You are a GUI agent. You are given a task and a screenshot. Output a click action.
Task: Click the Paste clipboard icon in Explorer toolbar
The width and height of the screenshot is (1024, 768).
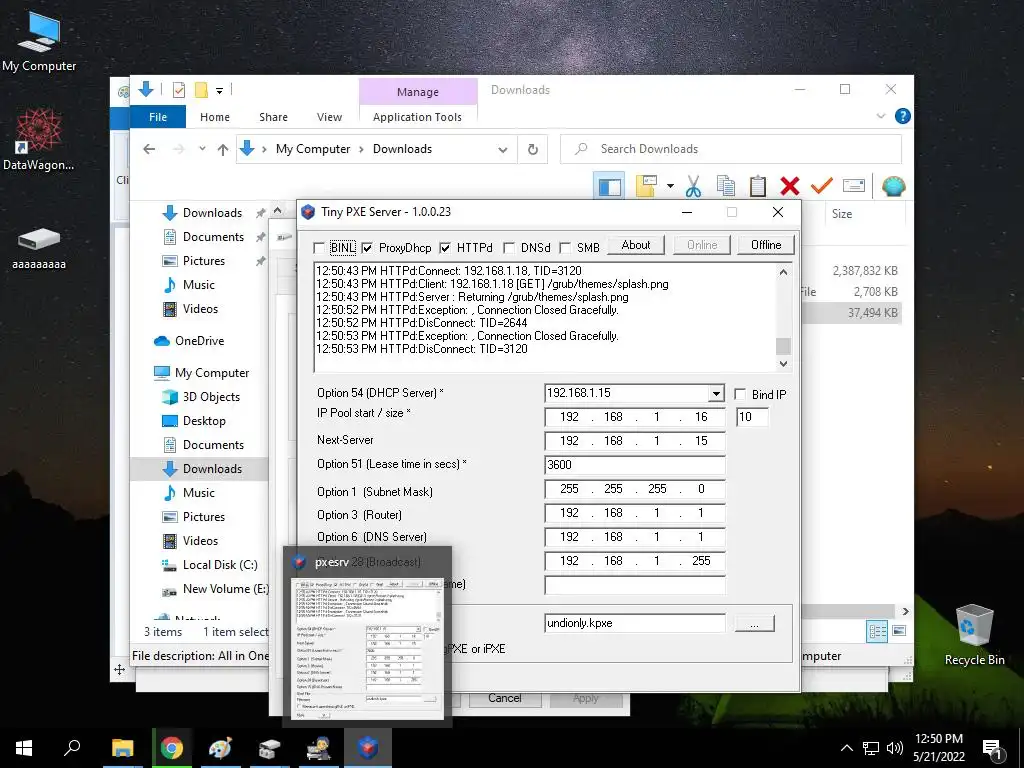pos(758,187)
